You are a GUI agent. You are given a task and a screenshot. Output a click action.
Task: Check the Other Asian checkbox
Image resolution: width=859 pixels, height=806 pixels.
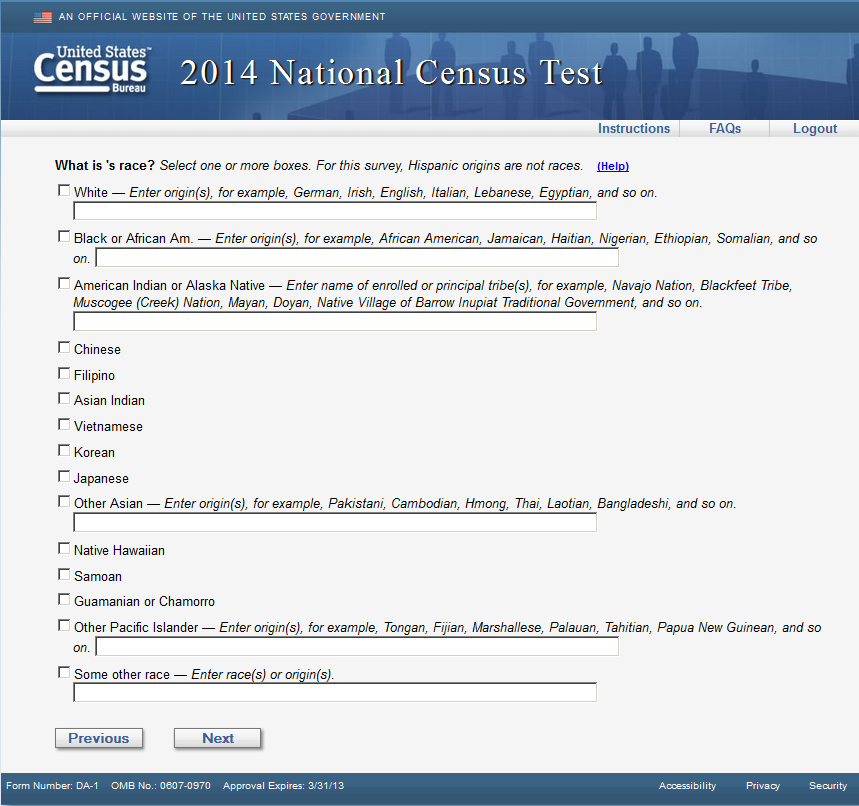tap(64, 502)
